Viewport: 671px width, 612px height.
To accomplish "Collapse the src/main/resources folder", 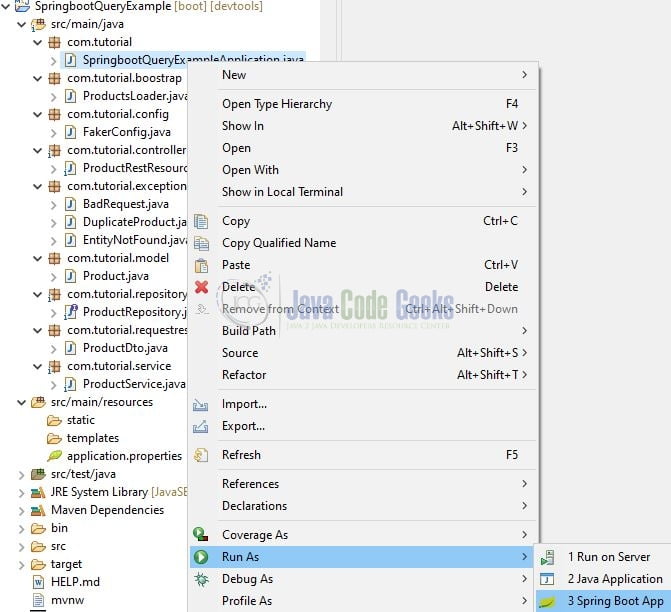I will click(x=21, y=402).
